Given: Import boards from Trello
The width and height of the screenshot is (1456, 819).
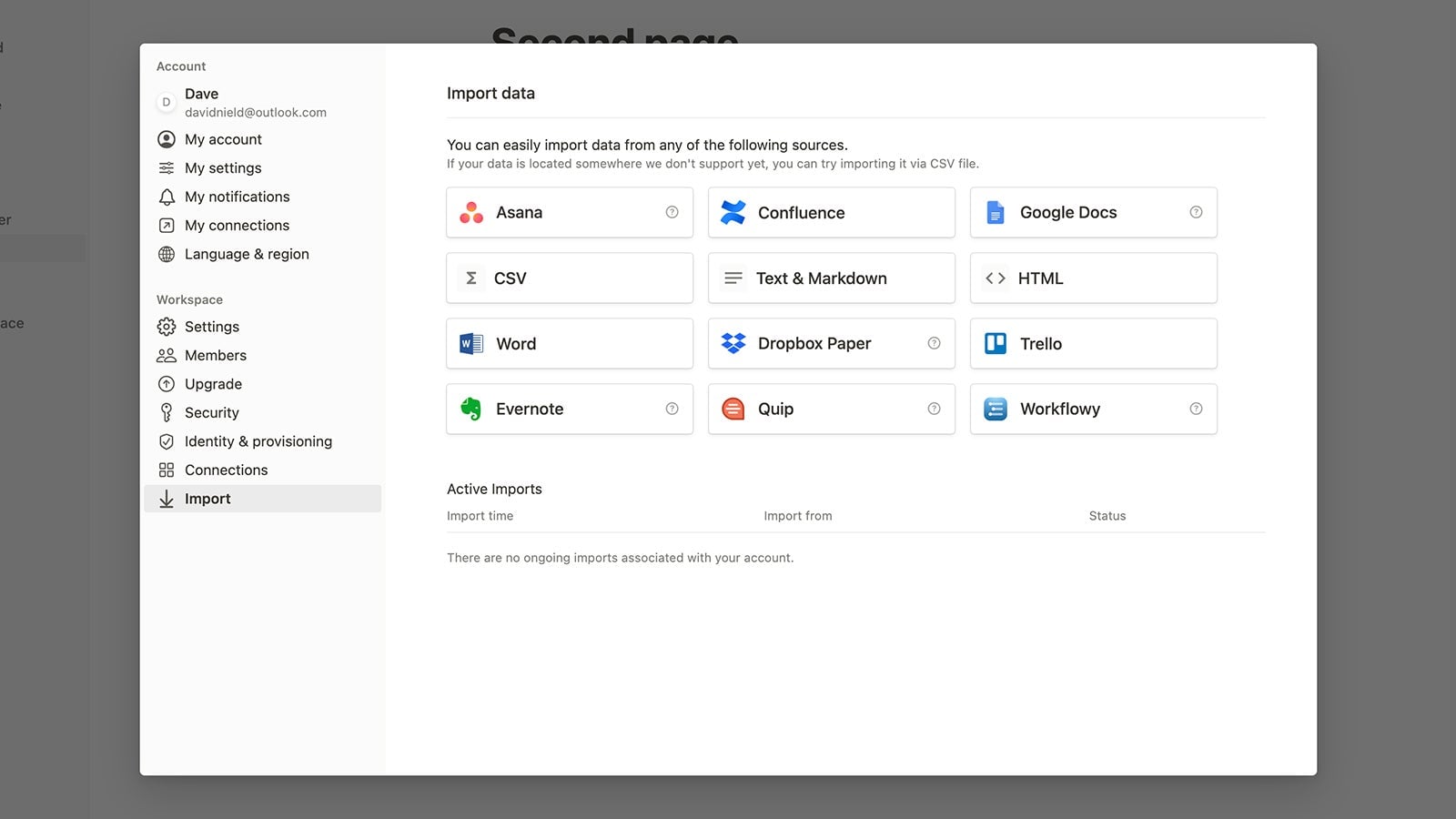Looking at the screenshot, I should pos(1094,344).
